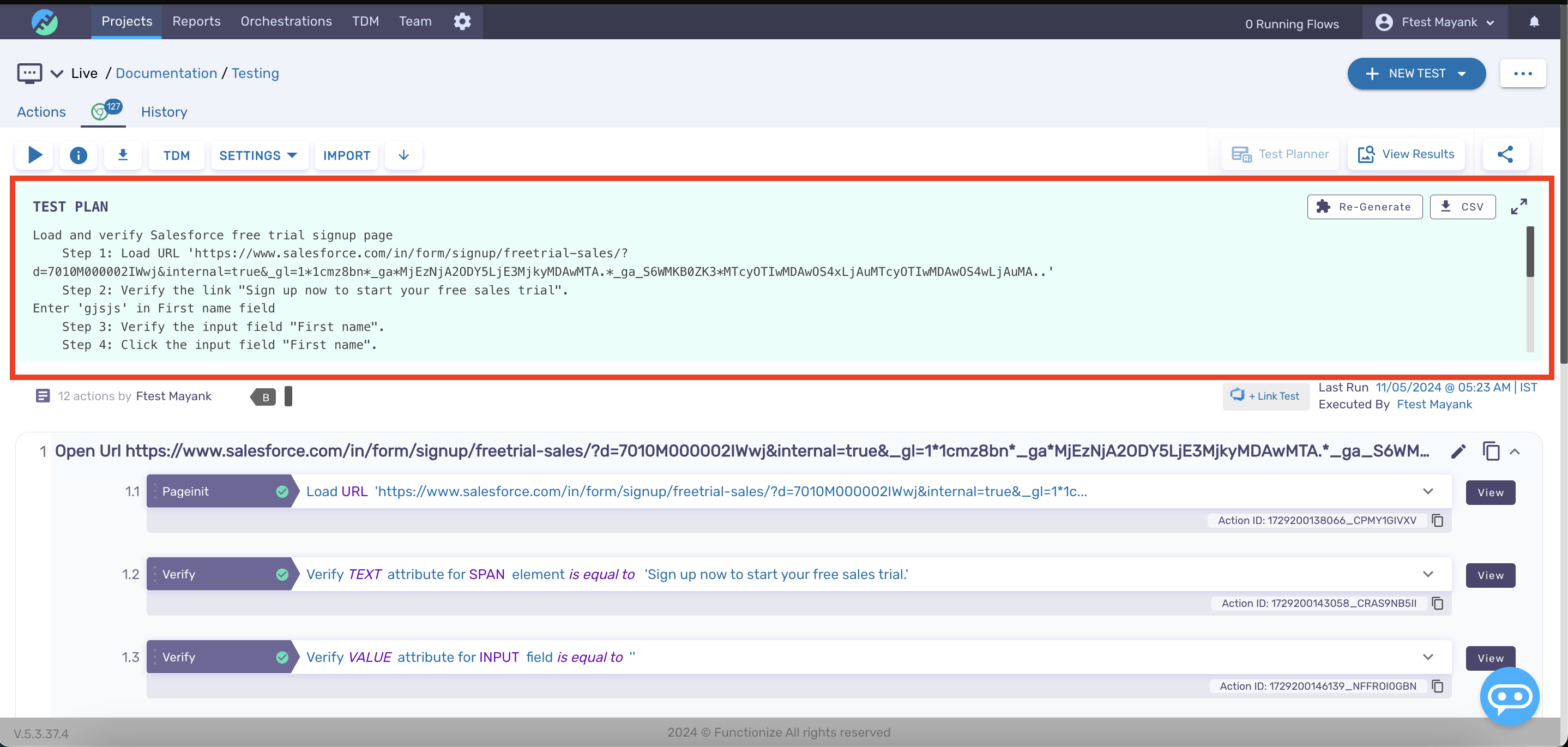
Task: Open the chatbot assistant bubble
Action: (x=1510, y=696)
